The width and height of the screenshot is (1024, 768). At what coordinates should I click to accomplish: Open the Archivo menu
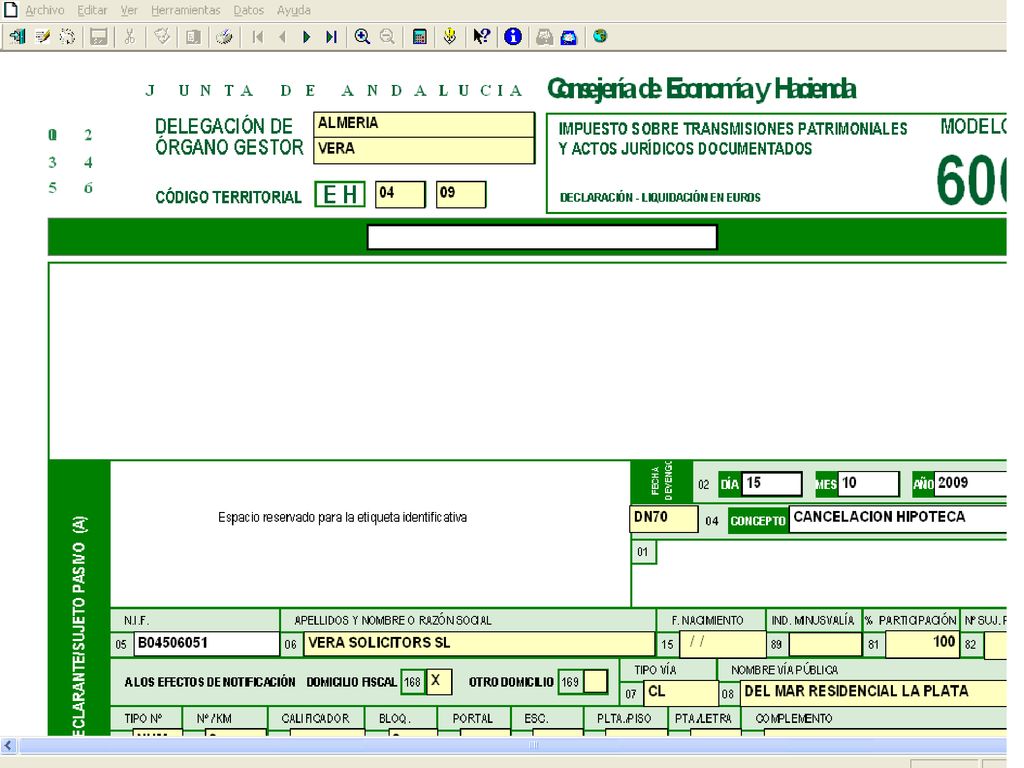click(44, 10)
